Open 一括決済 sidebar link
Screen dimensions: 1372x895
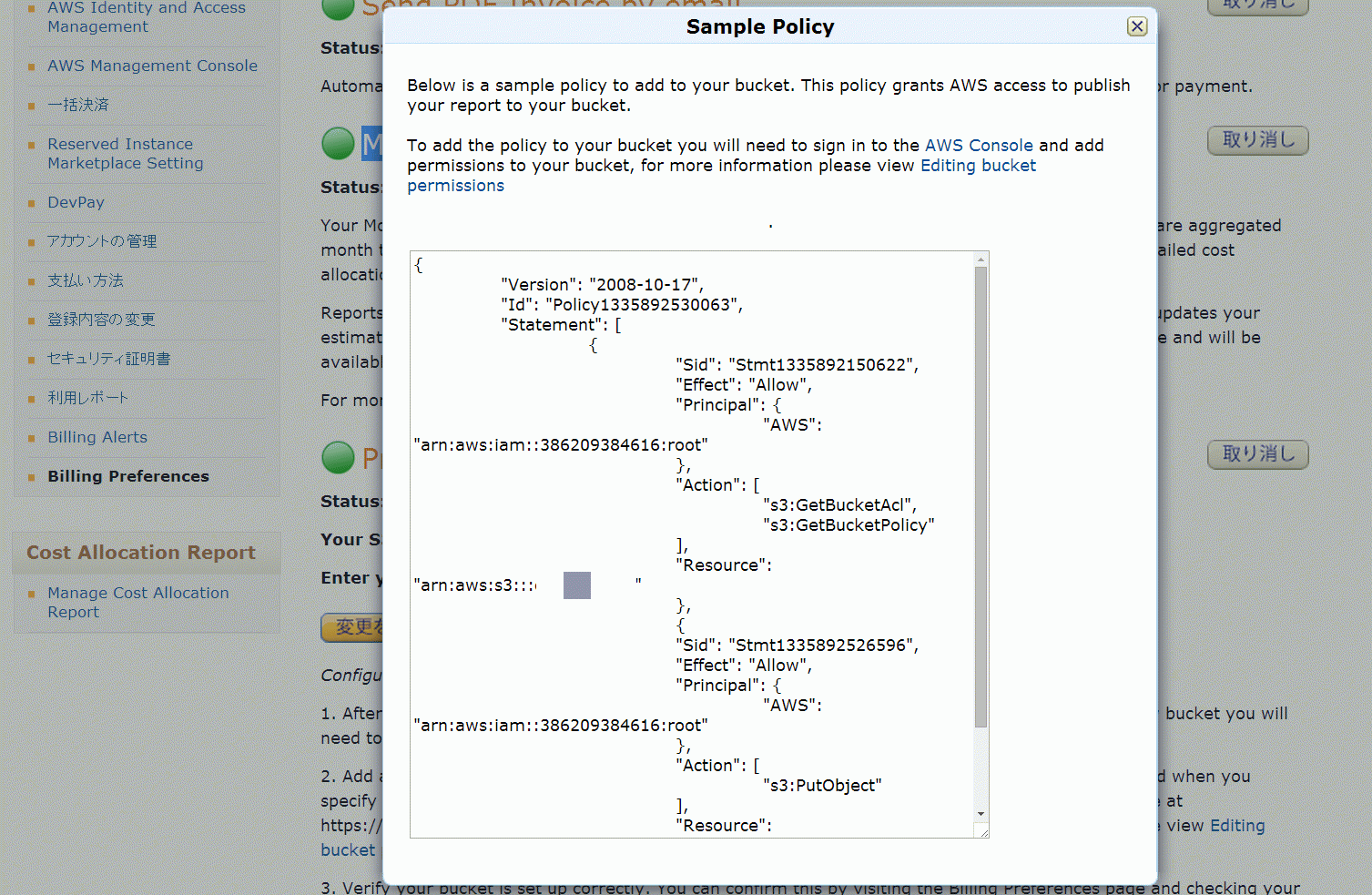click(x=78, y=105)
